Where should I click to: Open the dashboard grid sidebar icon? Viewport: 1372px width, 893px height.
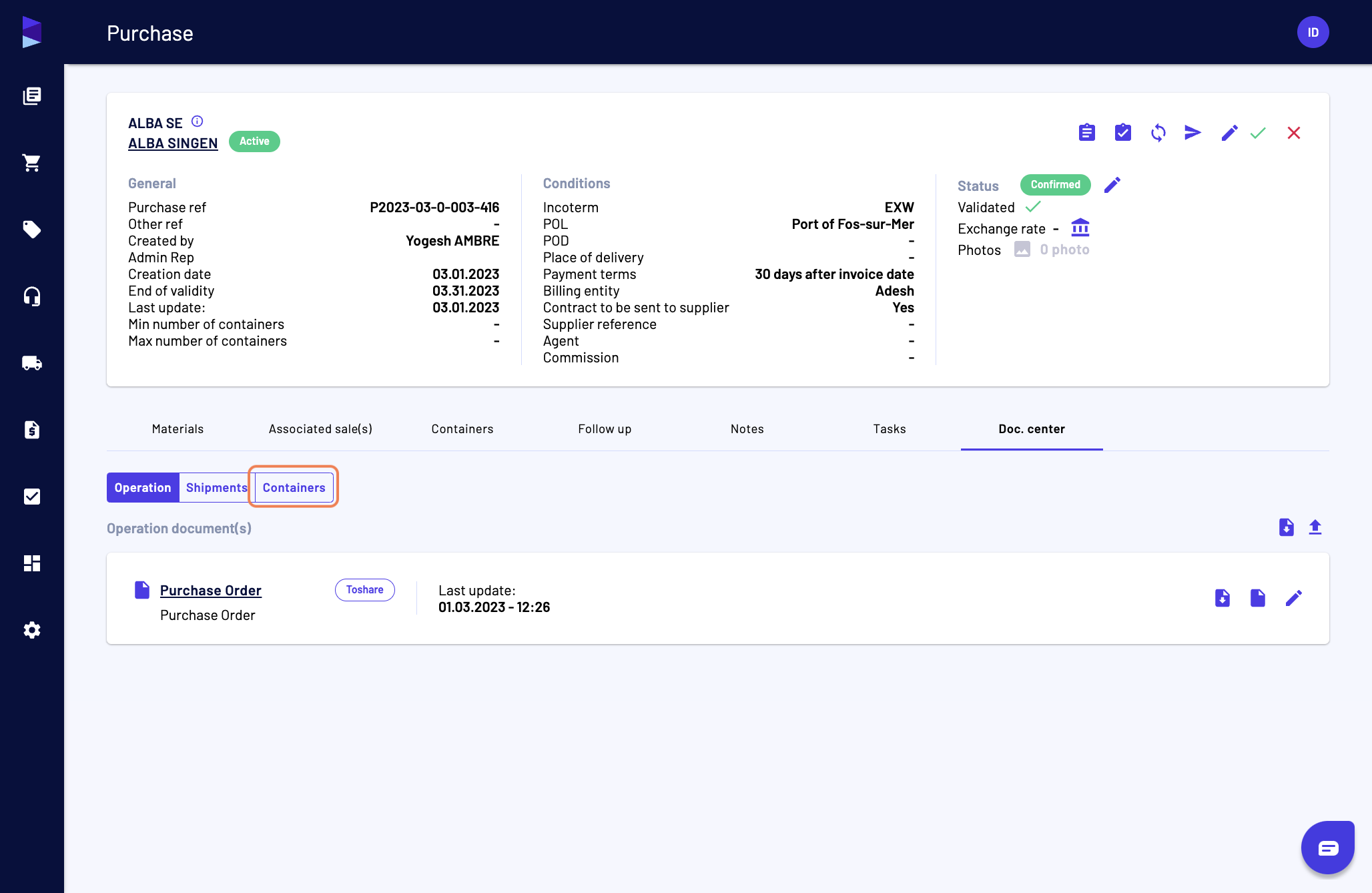click(x=32, y=563)
